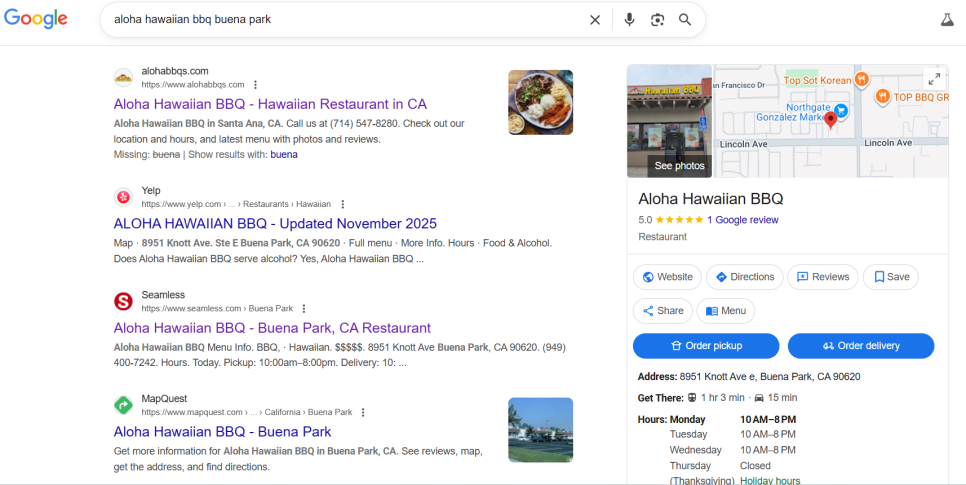Expand the map to full view
The image size is (966, 485).
[934, 79]
